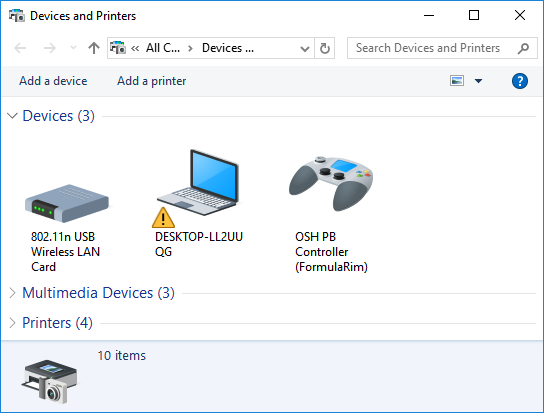
Task: Click Add a device
Action: (53, 81)
